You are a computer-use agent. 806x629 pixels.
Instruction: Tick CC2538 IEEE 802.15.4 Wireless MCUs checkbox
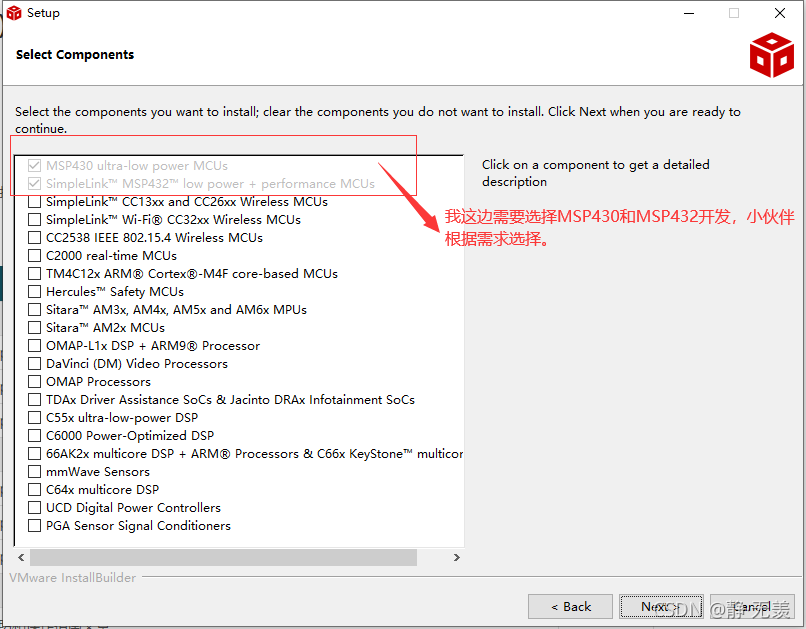(x=34, y=237)
